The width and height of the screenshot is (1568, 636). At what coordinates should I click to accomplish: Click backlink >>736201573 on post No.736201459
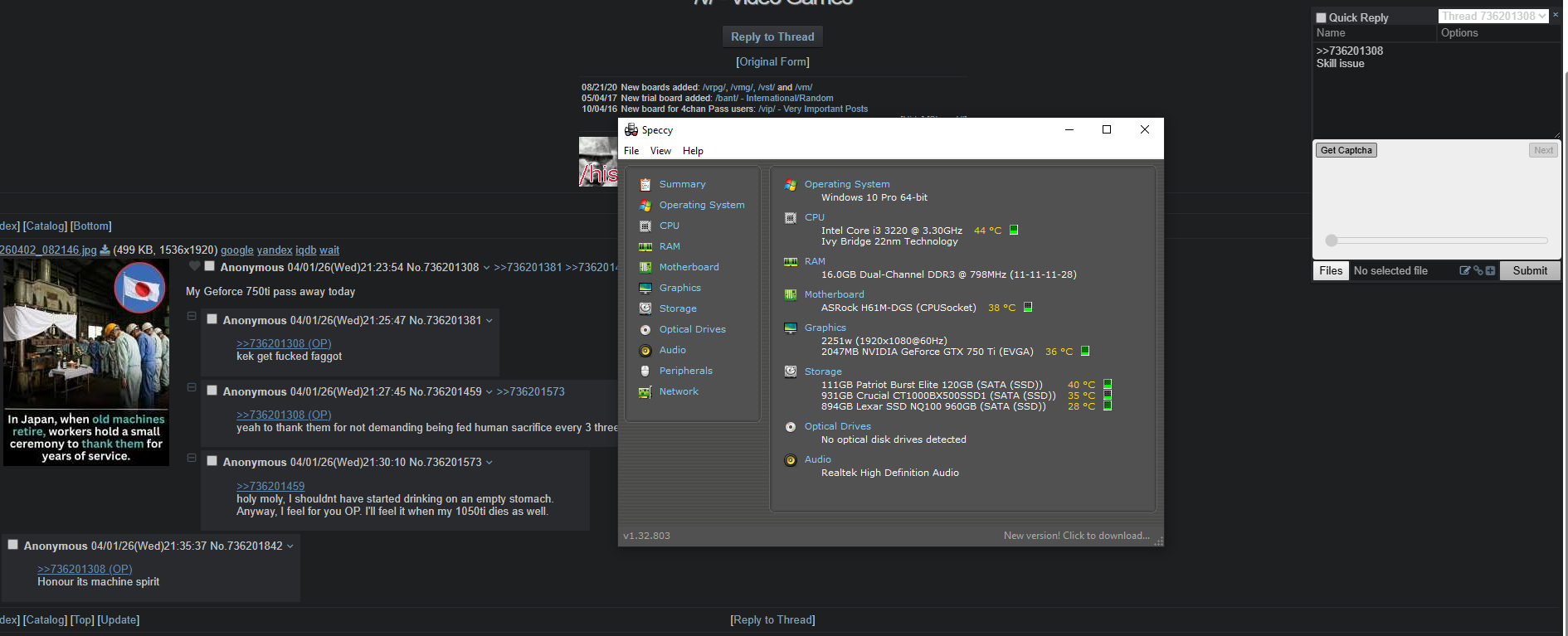pyautogui.click(x=530, y=391)
